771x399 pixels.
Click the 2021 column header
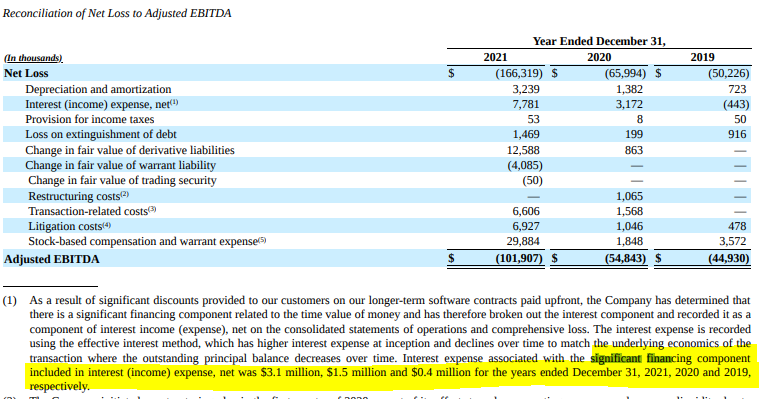click(x=495, y=57)
